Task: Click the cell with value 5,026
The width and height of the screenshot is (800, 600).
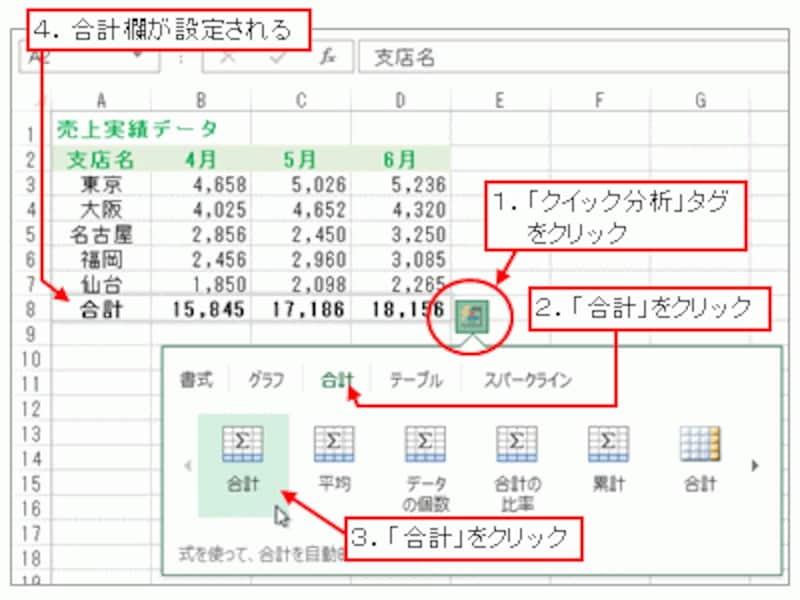Action: 301,184
